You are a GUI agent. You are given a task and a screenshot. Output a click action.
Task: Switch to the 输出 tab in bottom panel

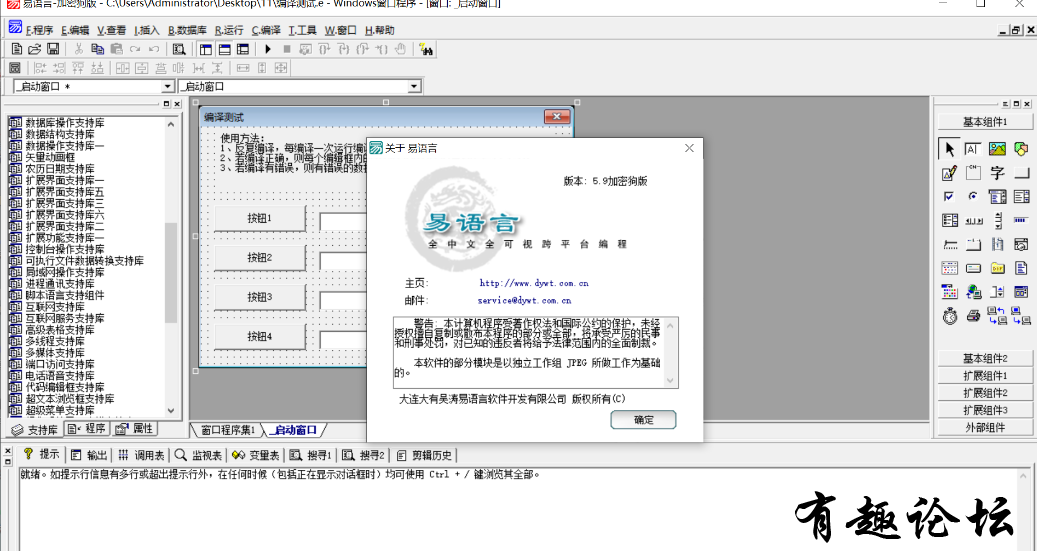coord(89,455)
